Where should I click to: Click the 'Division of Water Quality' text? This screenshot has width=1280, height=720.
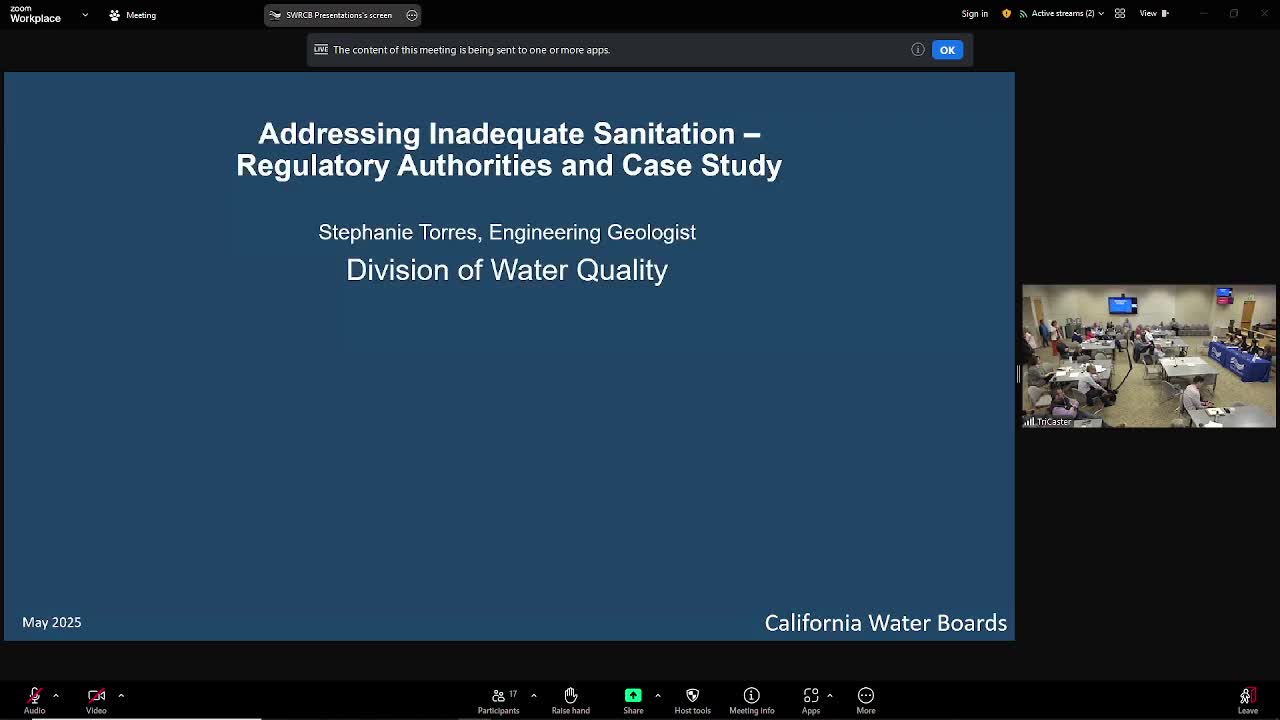(x=507, y=270)
